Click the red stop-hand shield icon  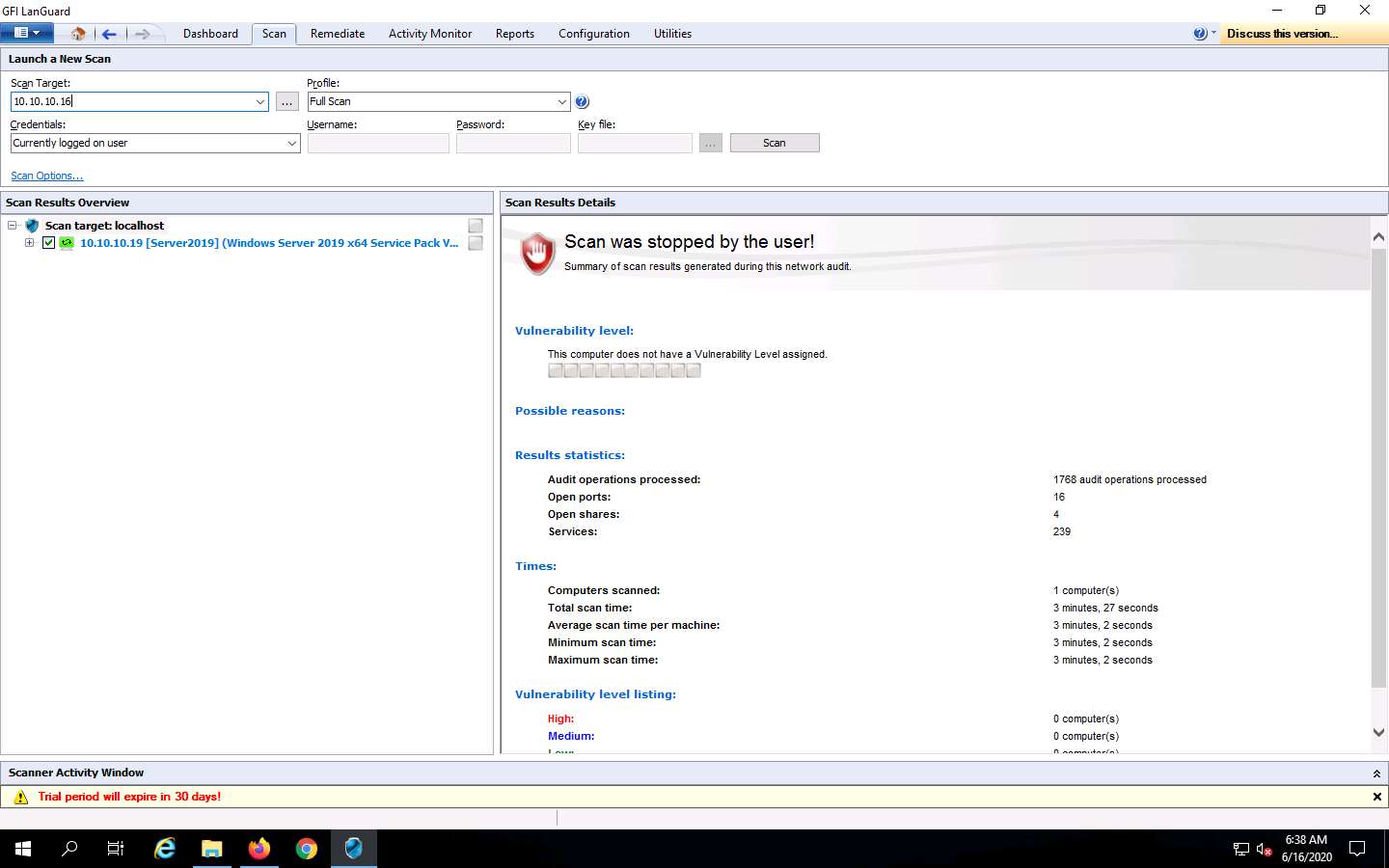(x=537, y=254)
